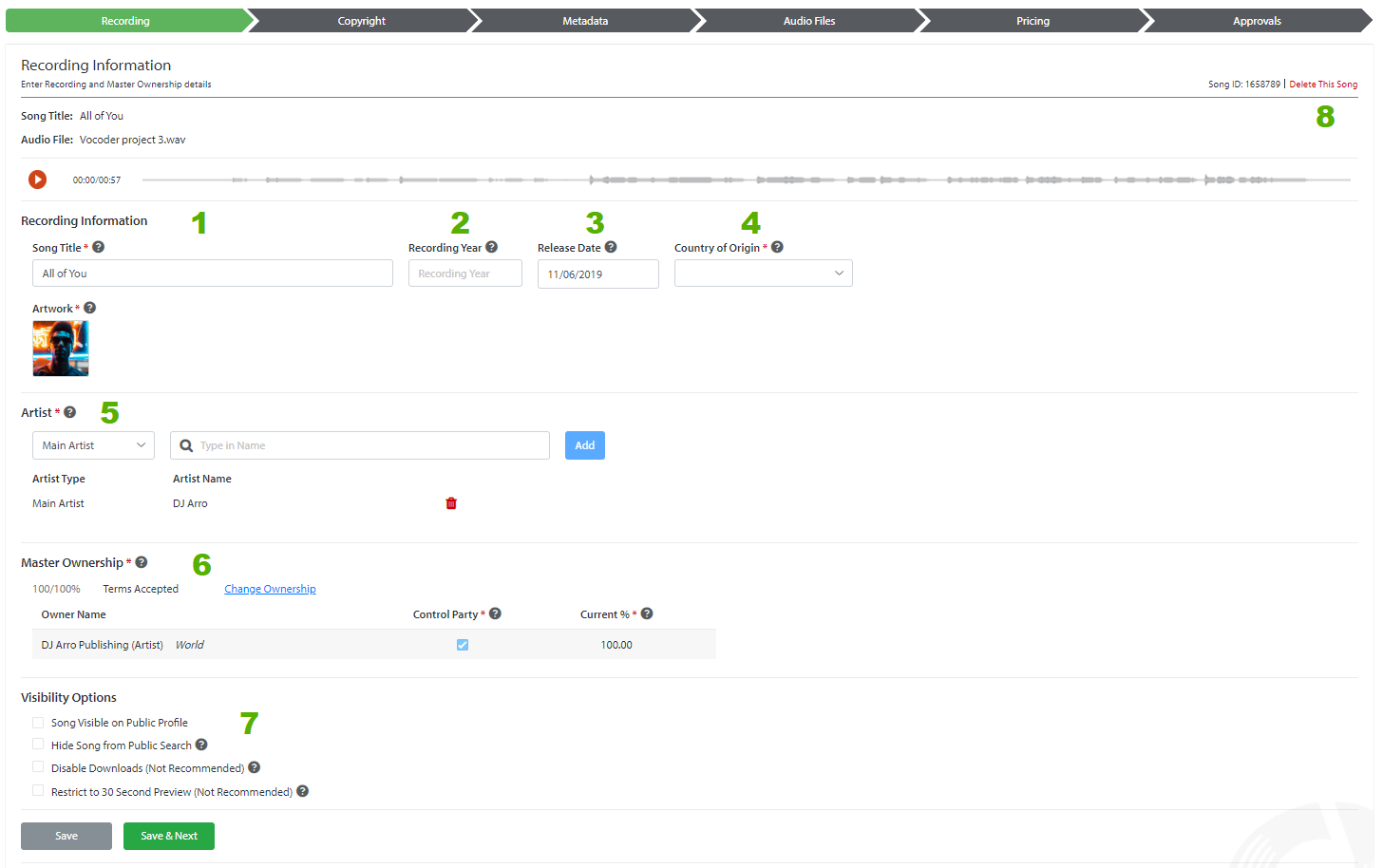Viewport: 1383px width, 868px height.
Task: Open help icon next to Country of Origin
Action: (777, 247)
